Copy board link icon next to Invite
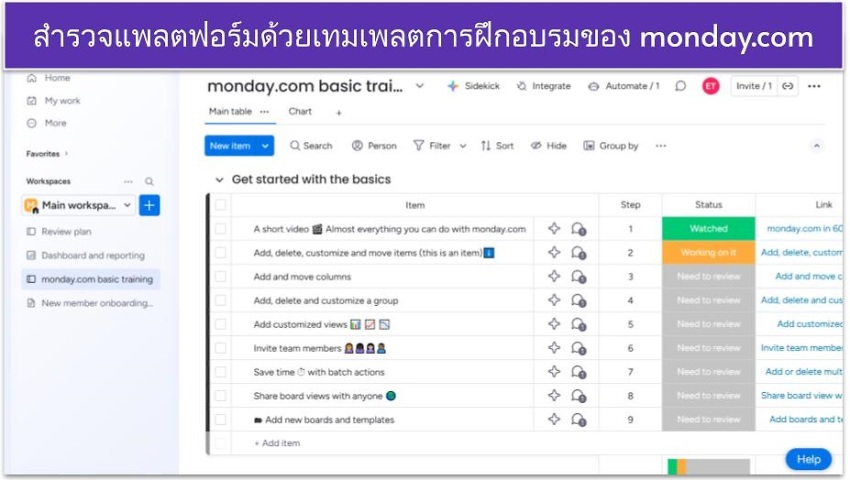This screenshot has height=480, width=850. pos(788,86)
